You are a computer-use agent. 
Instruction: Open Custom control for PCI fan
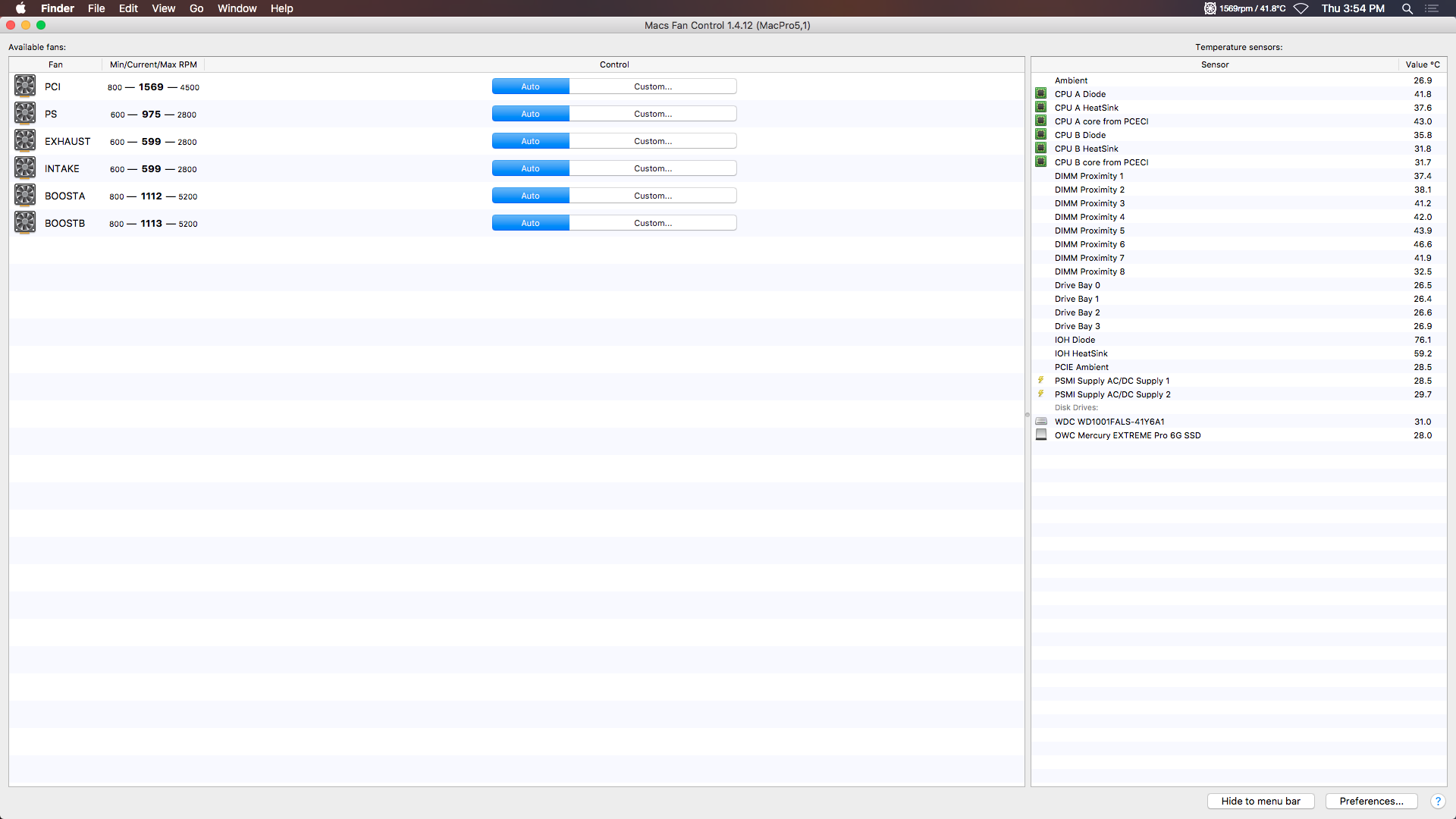point(652,86)
